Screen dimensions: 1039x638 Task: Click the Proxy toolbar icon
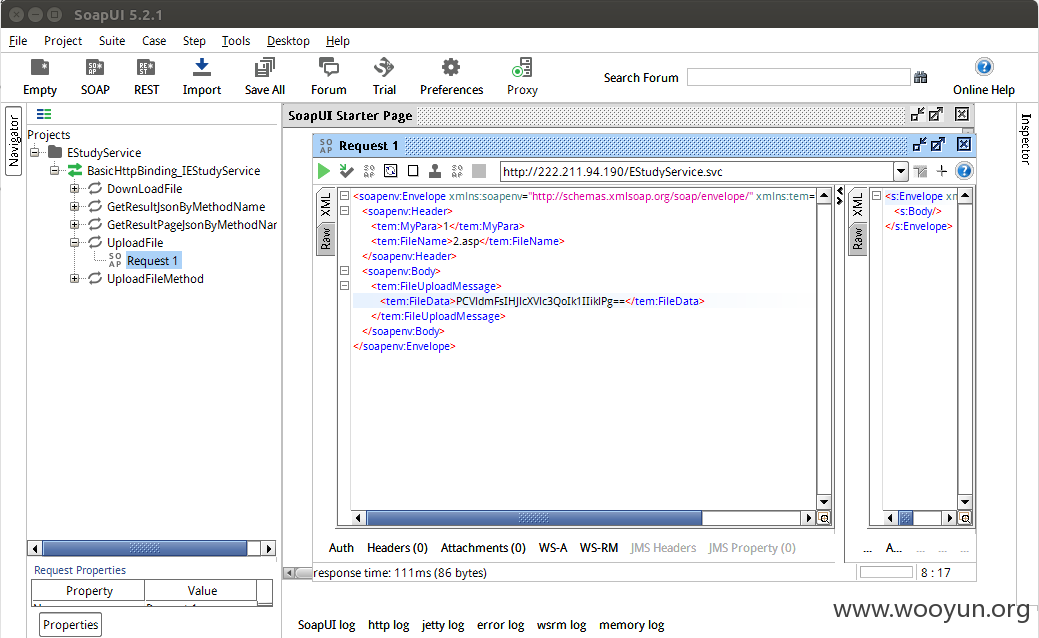tap(522, 77)
